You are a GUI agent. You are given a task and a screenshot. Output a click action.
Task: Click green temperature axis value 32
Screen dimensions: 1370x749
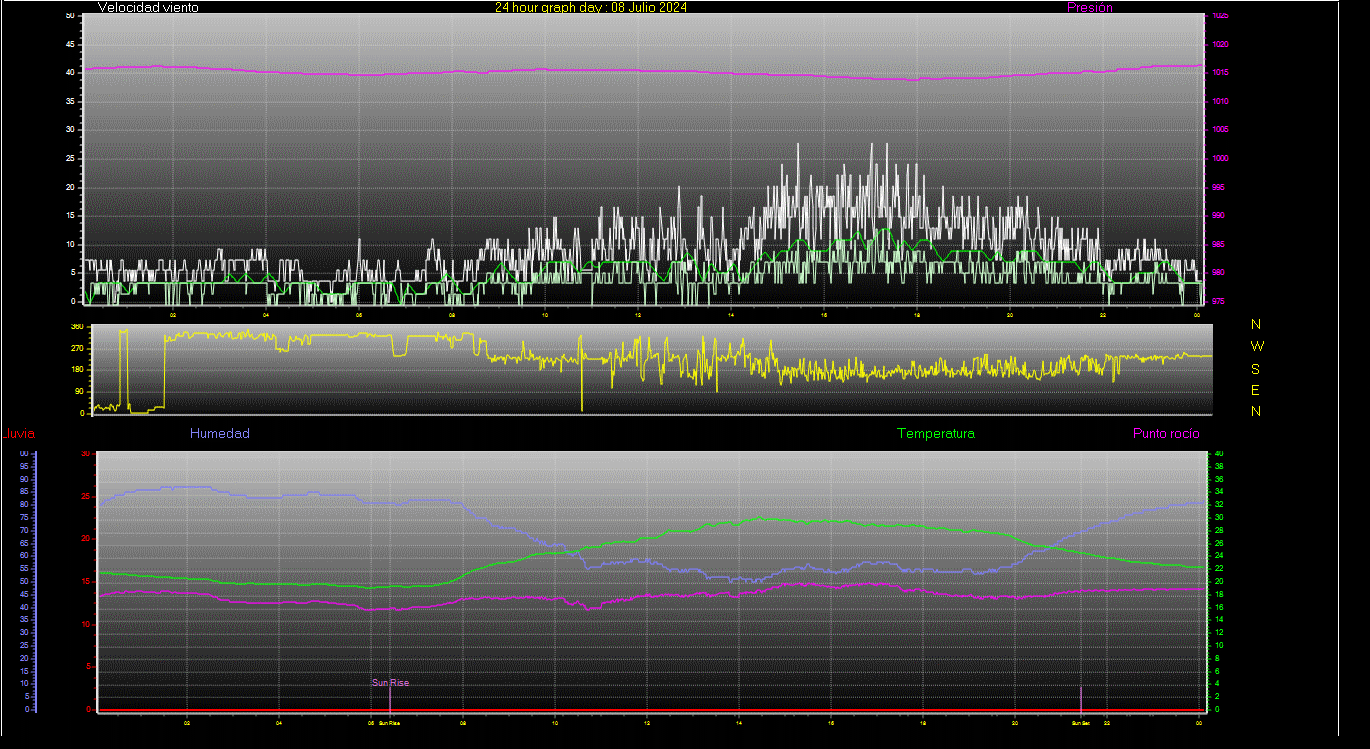pos(1217,505)
